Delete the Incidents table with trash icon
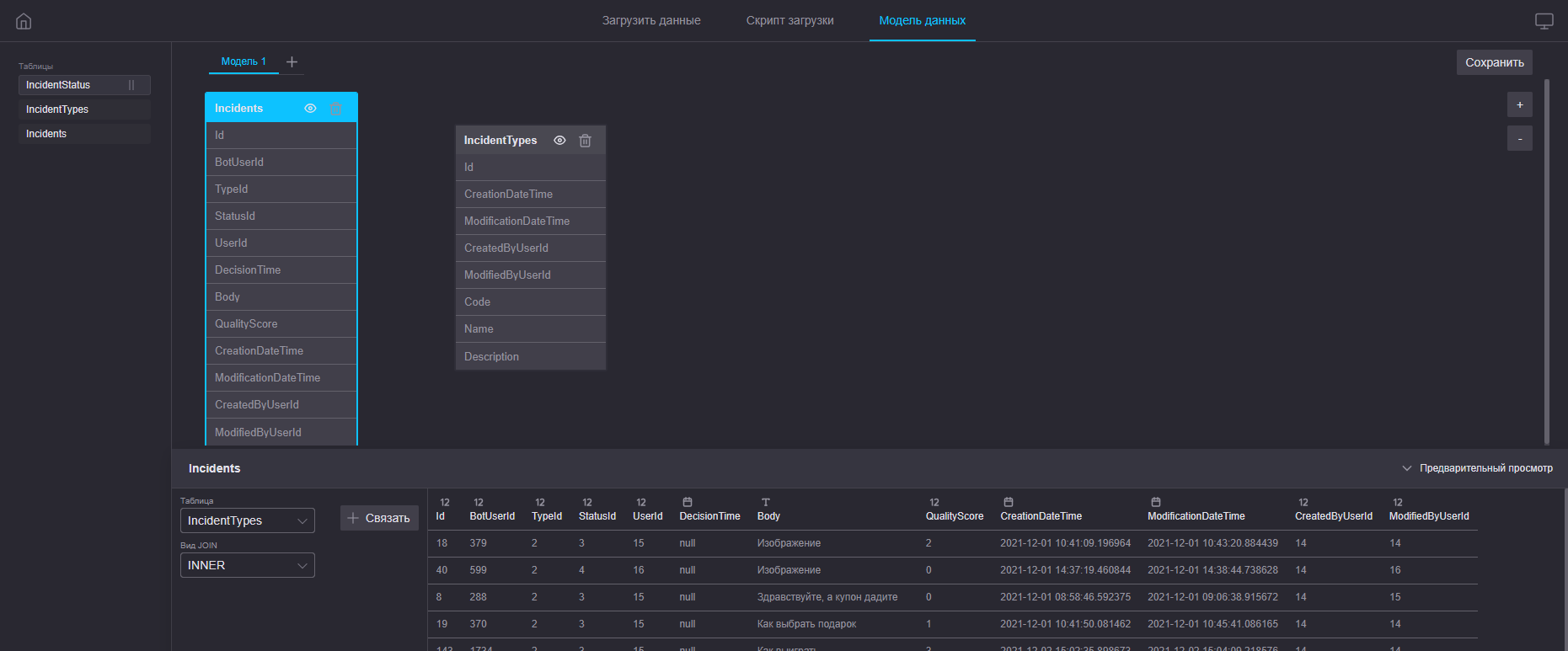This screenshot has width=1568, height=651. pyautogui.click(x=335, y=109)
